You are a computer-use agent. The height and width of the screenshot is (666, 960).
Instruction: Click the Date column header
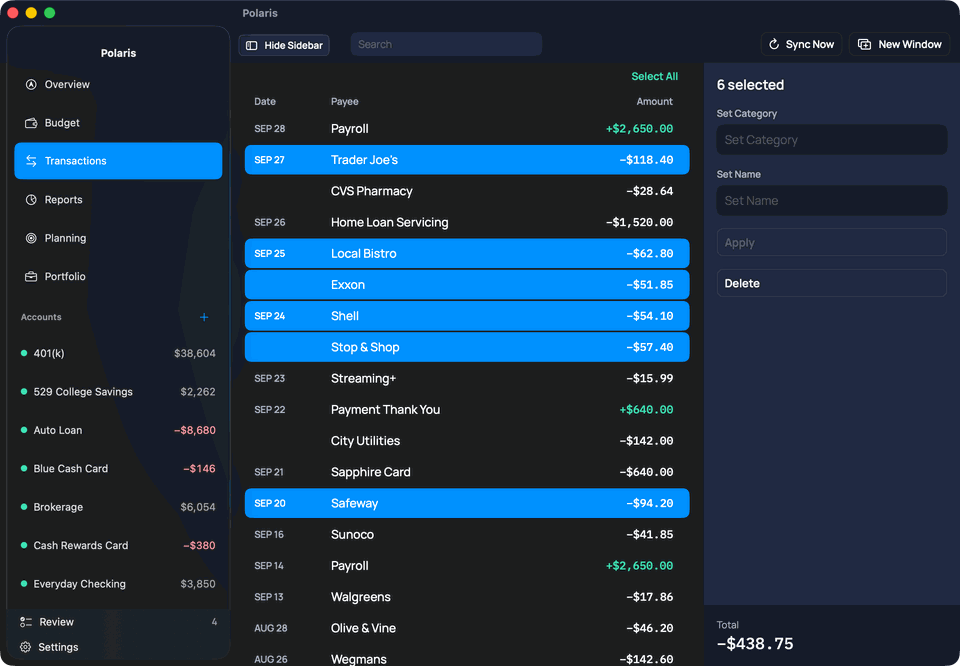pos(265,102)
